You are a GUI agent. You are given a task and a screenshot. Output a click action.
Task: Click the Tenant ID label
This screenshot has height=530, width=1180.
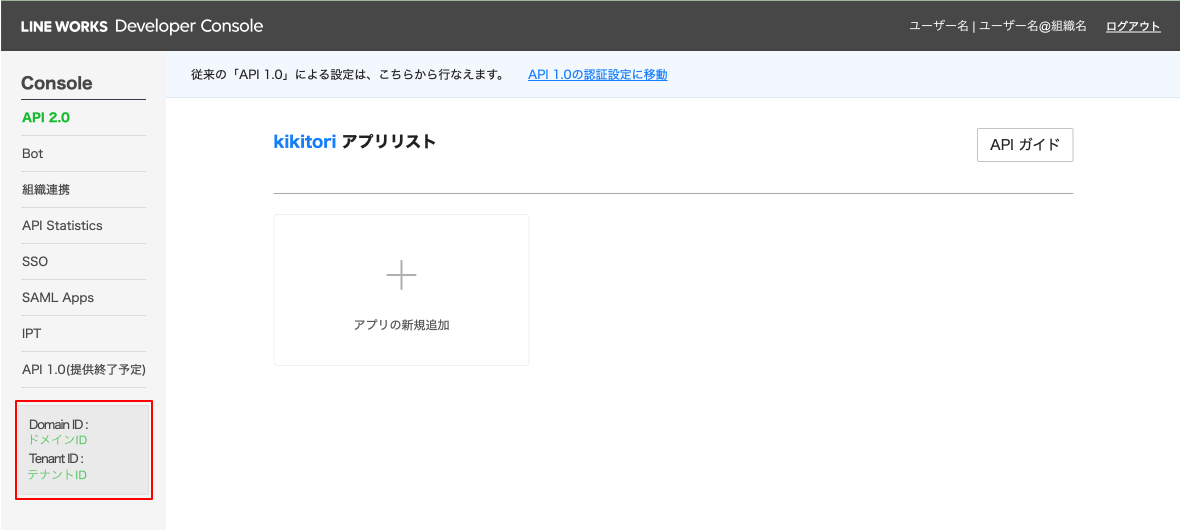click(x=56, y=458)
